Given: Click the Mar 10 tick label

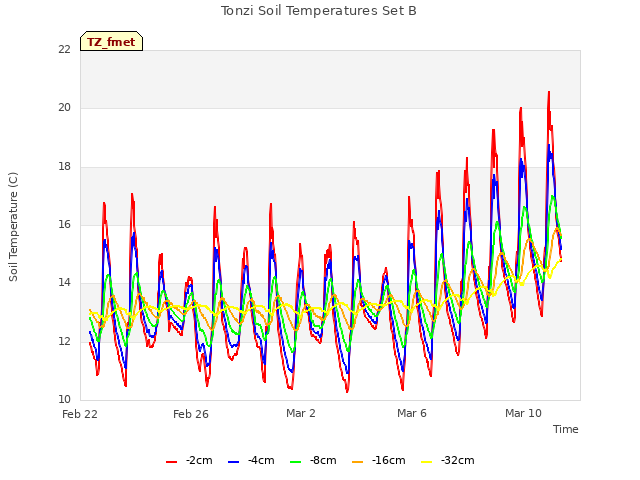Looking at the screenshot, I should pos(523,413).
